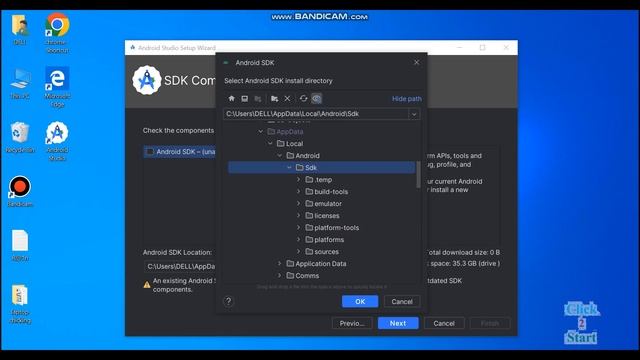Select the emulator folder

pos(324,203)
